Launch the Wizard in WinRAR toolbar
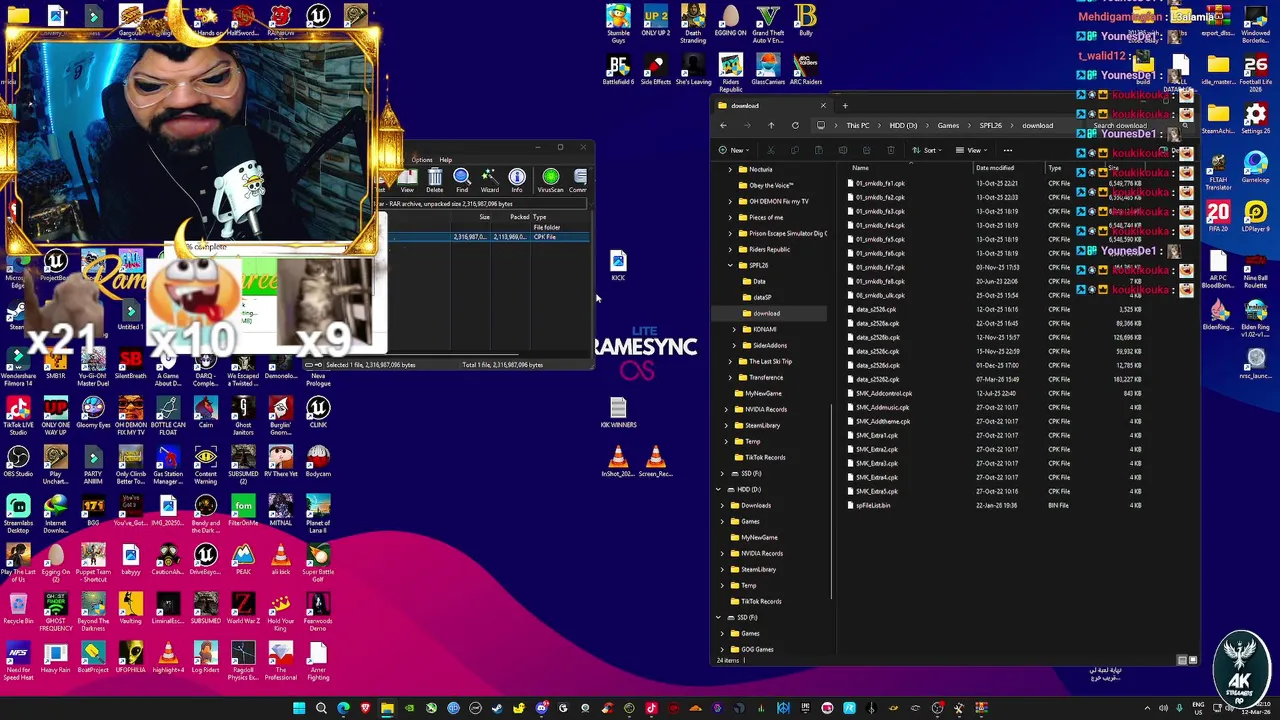Screen dimensions: 1280x720 coord(489,181)
